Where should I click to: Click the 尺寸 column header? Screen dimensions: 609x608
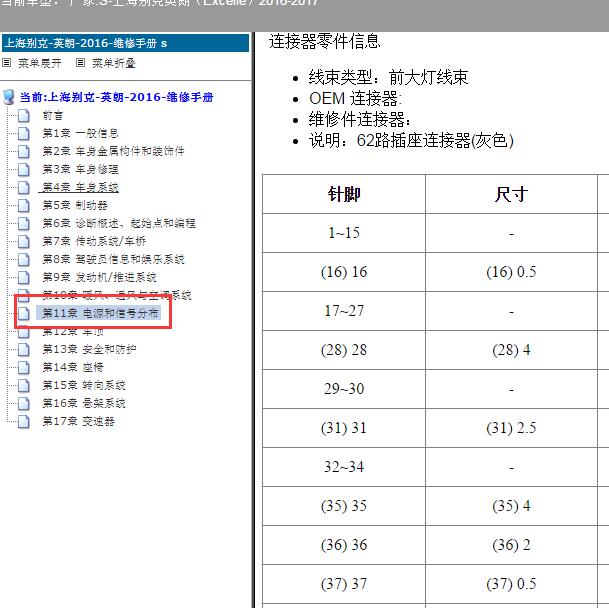[511, 194]
